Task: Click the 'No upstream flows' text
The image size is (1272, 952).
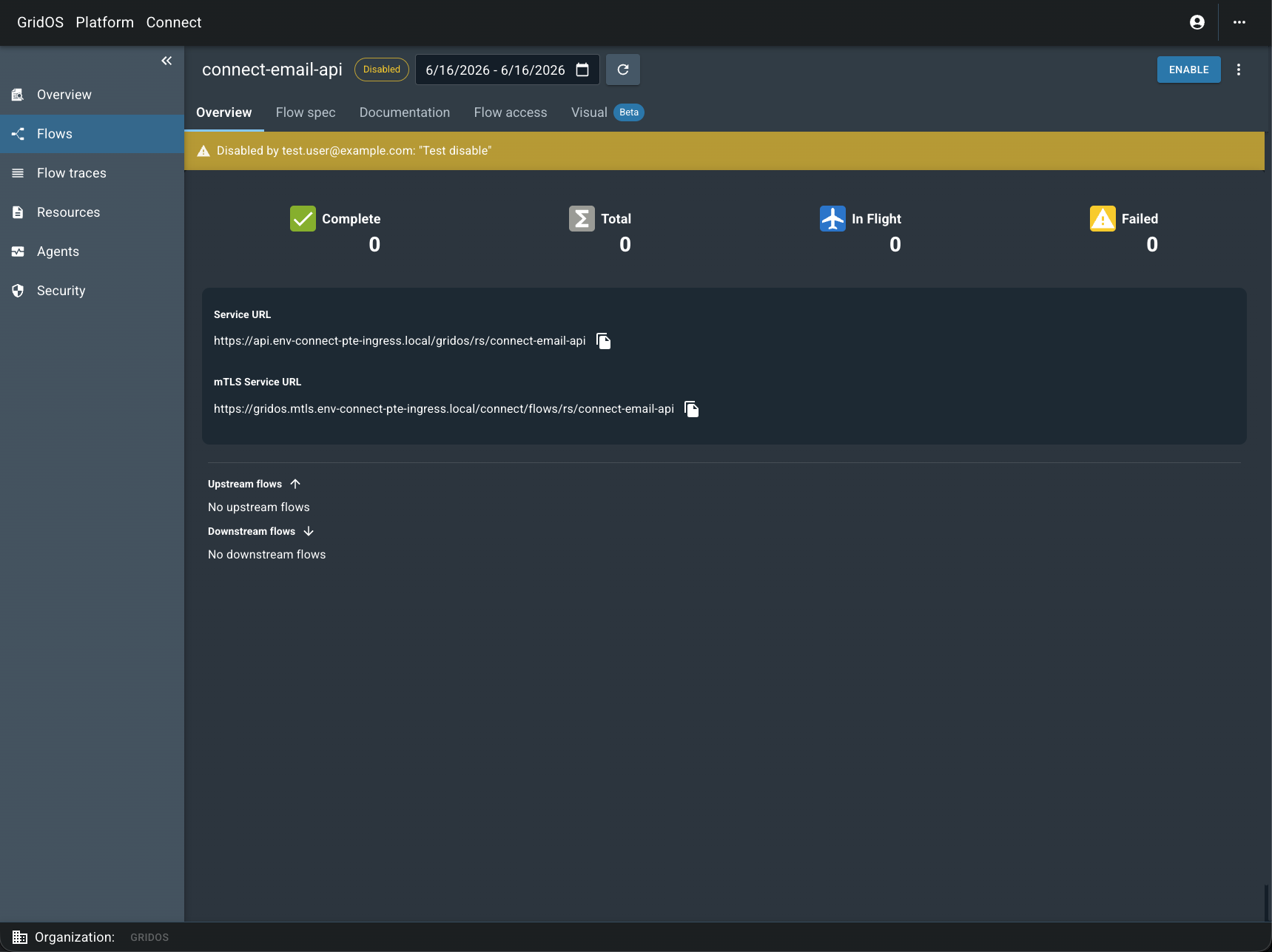Action: pos(259,507)
